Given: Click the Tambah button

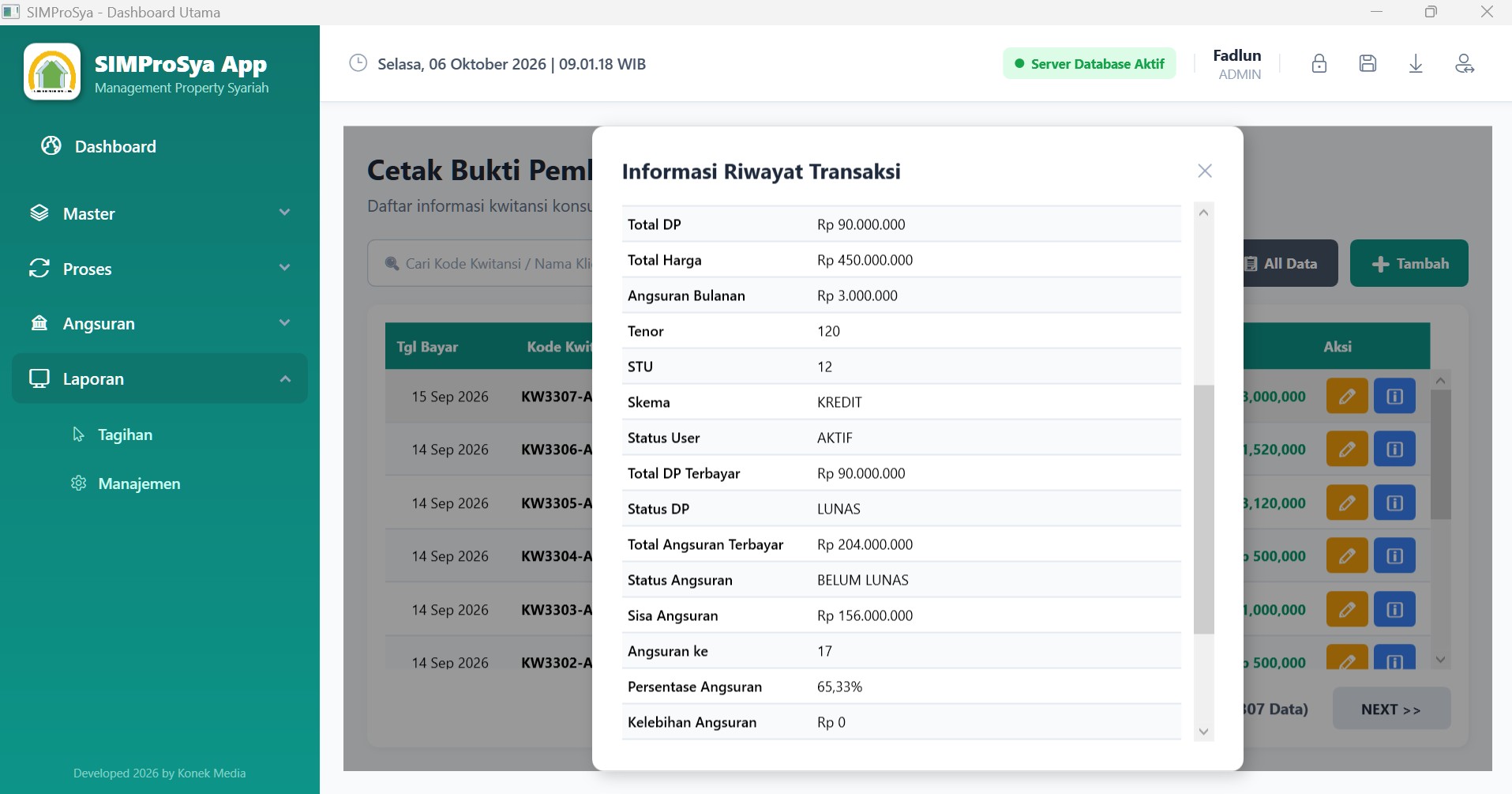Looking at the screenshot, I should 1409,263.
